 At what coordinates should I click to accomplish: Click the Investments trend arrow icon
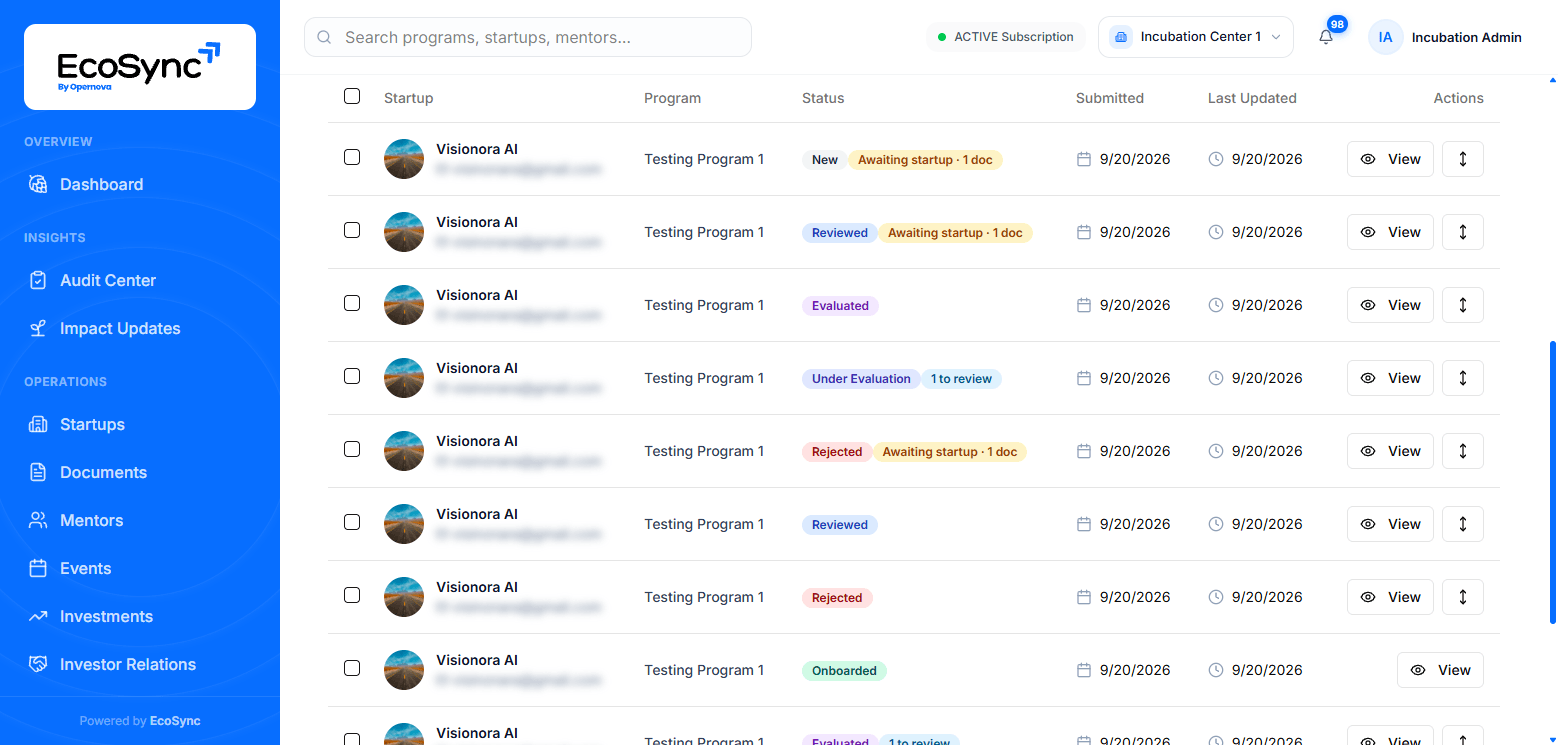pyautogui.click(x=38, y=616)
